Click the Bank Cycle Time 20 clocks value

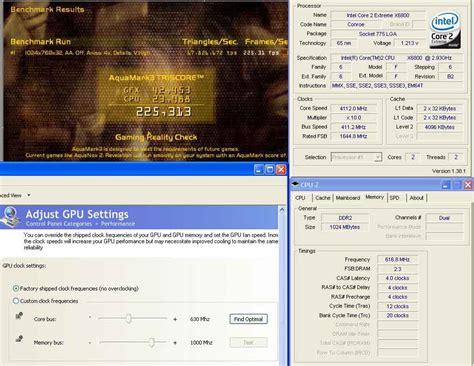point(397,315)
